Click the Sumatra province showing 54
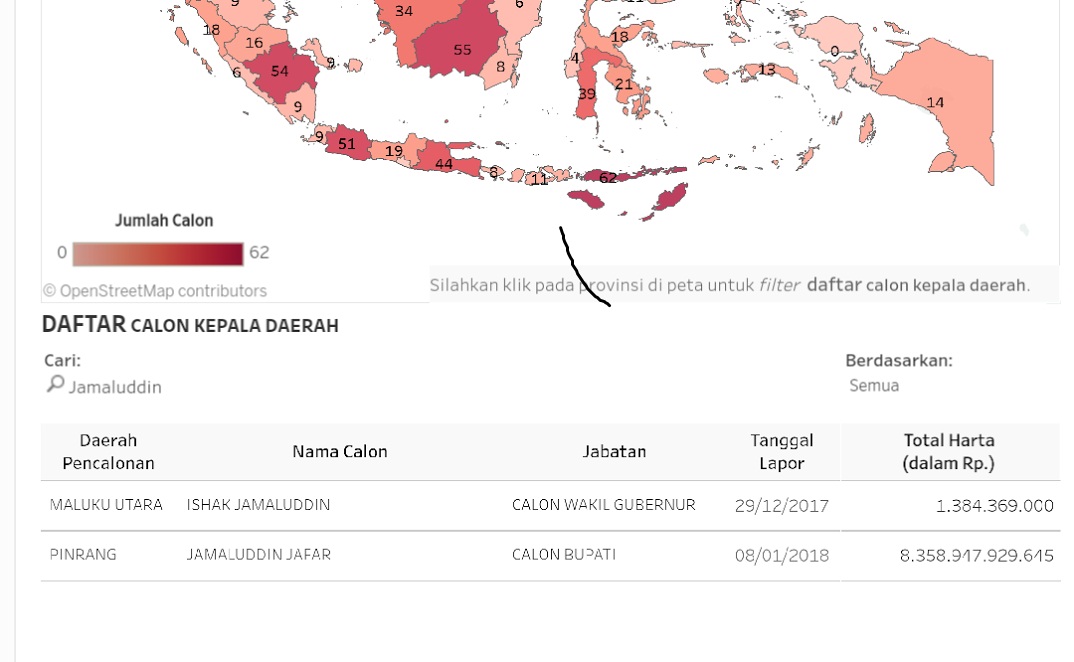This screenshot has height=662, width=1074. coord(279,70)
